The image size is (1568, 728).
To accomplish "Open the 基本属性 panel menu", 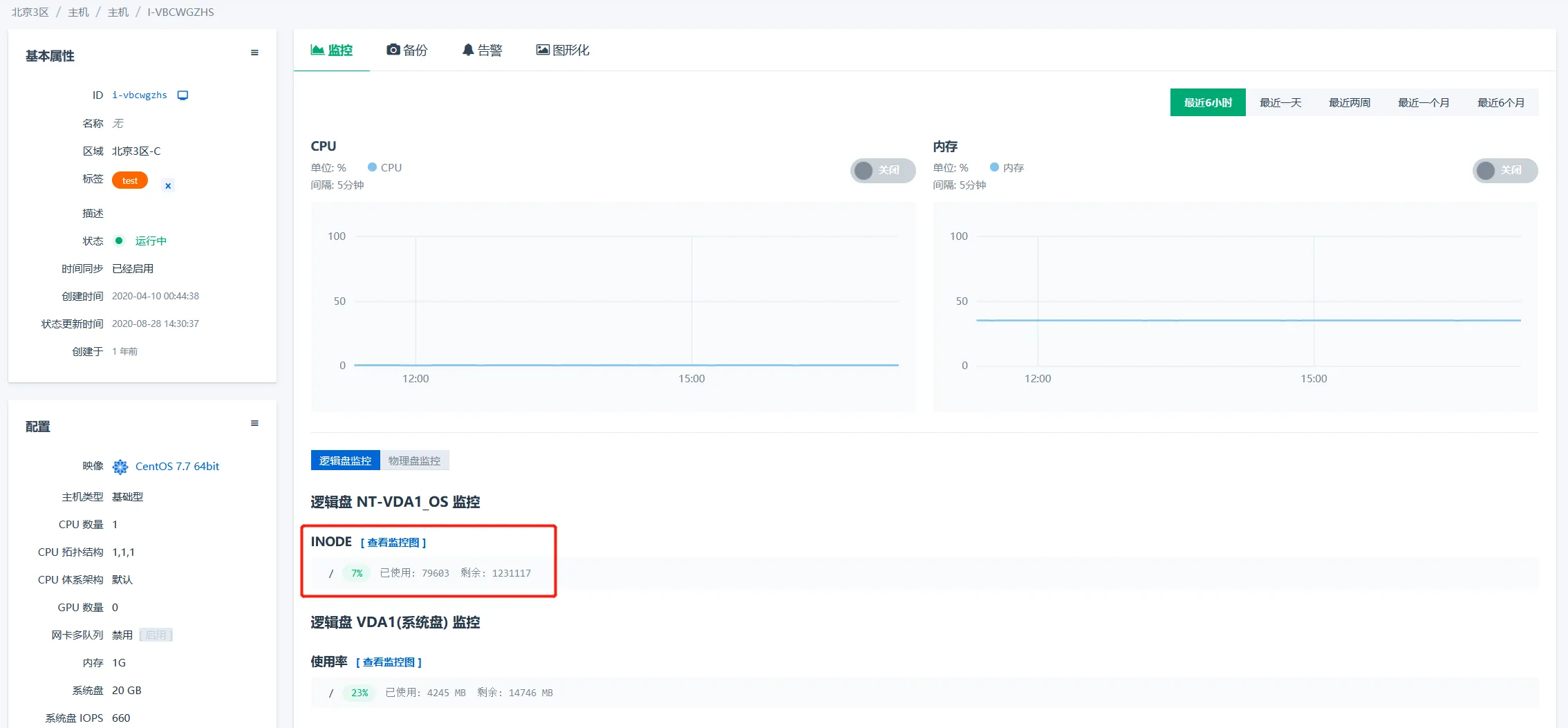I will (x=254, y=53).
